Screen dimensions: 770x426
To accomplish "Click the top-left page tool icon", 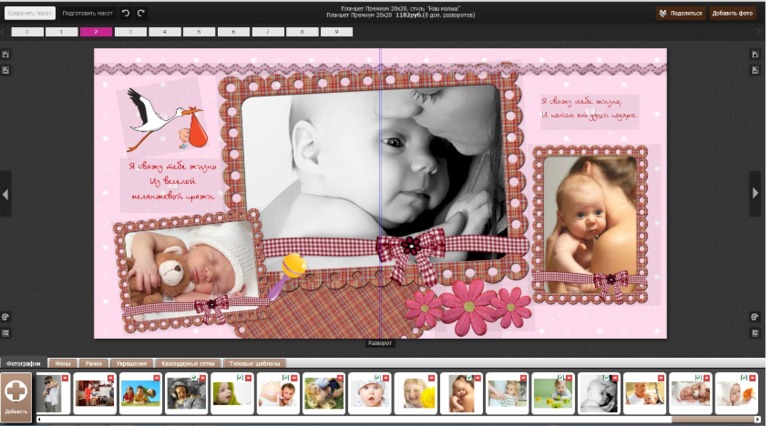I will point(6,54).
